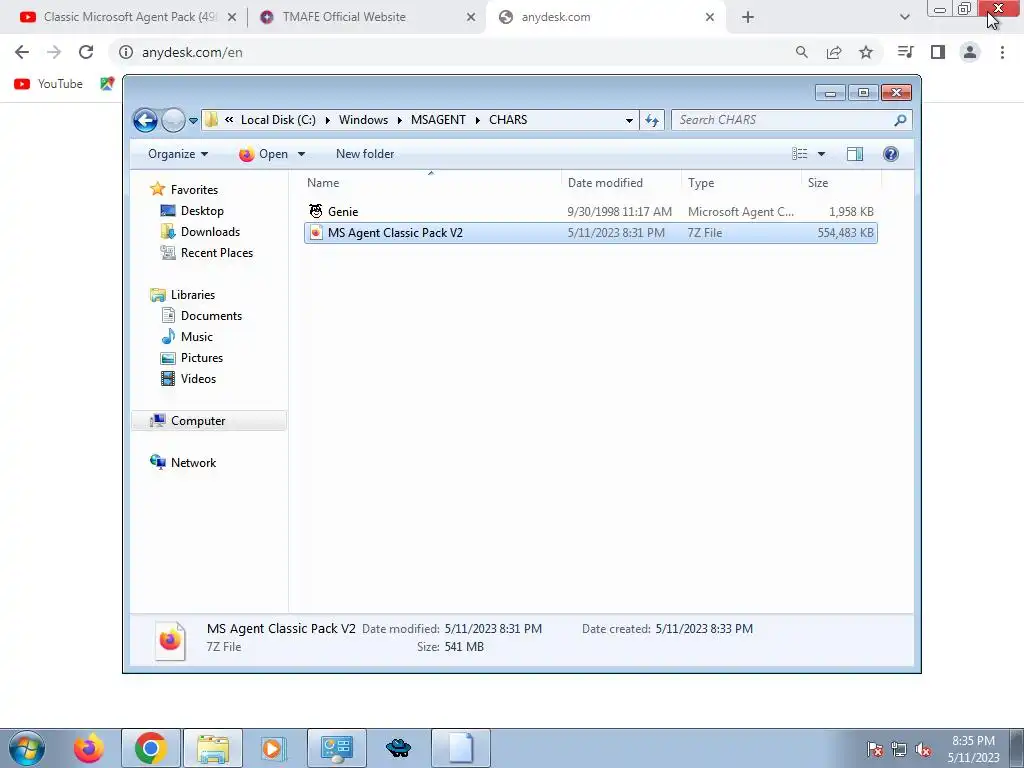Open Desktop in the navigation pane
Viewport: 1024px width, 768px height.
point(202,211)
